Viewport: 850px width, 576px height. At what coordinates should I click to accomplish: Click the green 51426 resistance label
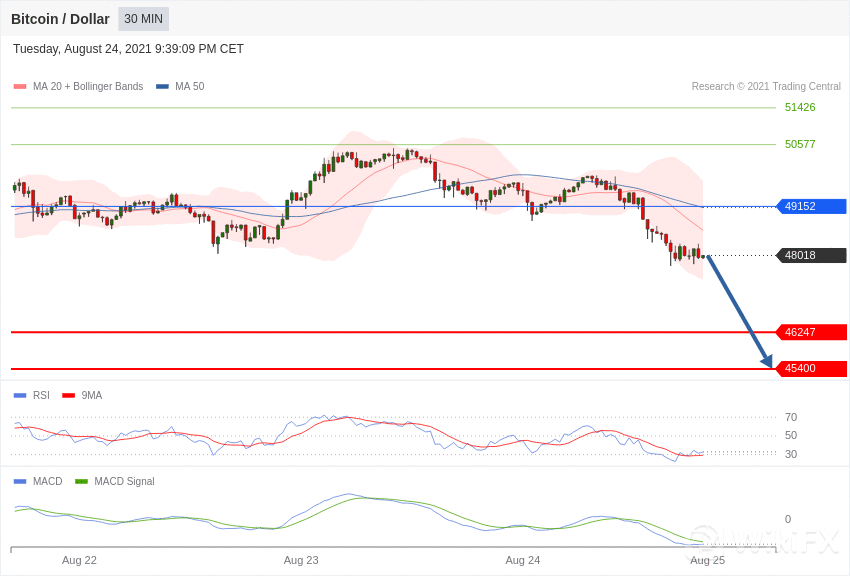800,108
